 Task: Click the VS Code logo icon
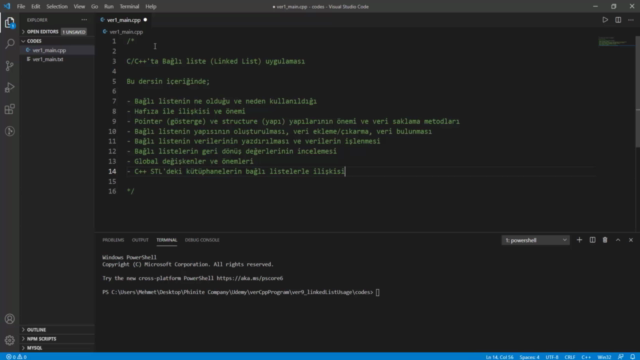point(7,7)
